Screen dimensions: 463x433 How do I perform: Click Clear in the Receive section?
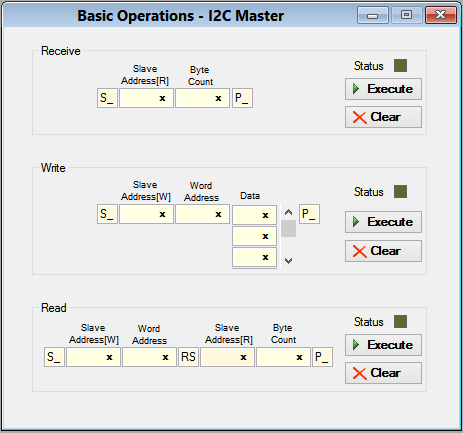(383, 117)
